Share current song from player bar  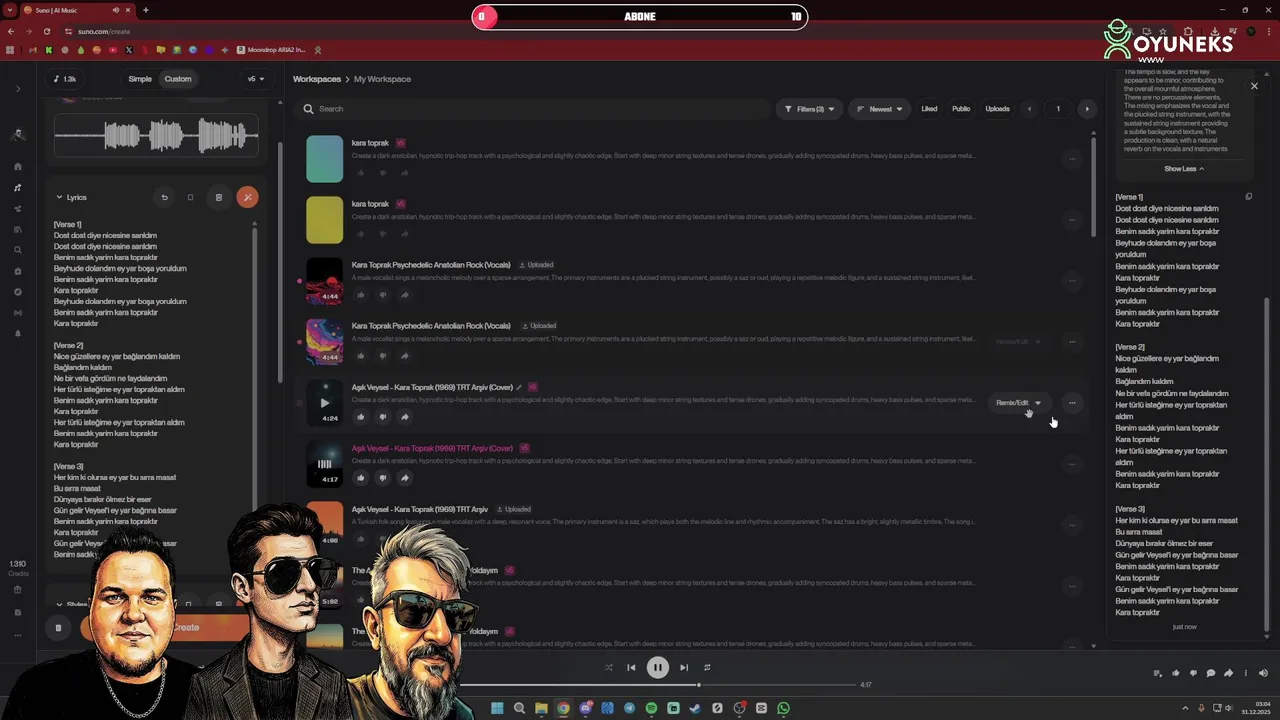click(1228, 673)
